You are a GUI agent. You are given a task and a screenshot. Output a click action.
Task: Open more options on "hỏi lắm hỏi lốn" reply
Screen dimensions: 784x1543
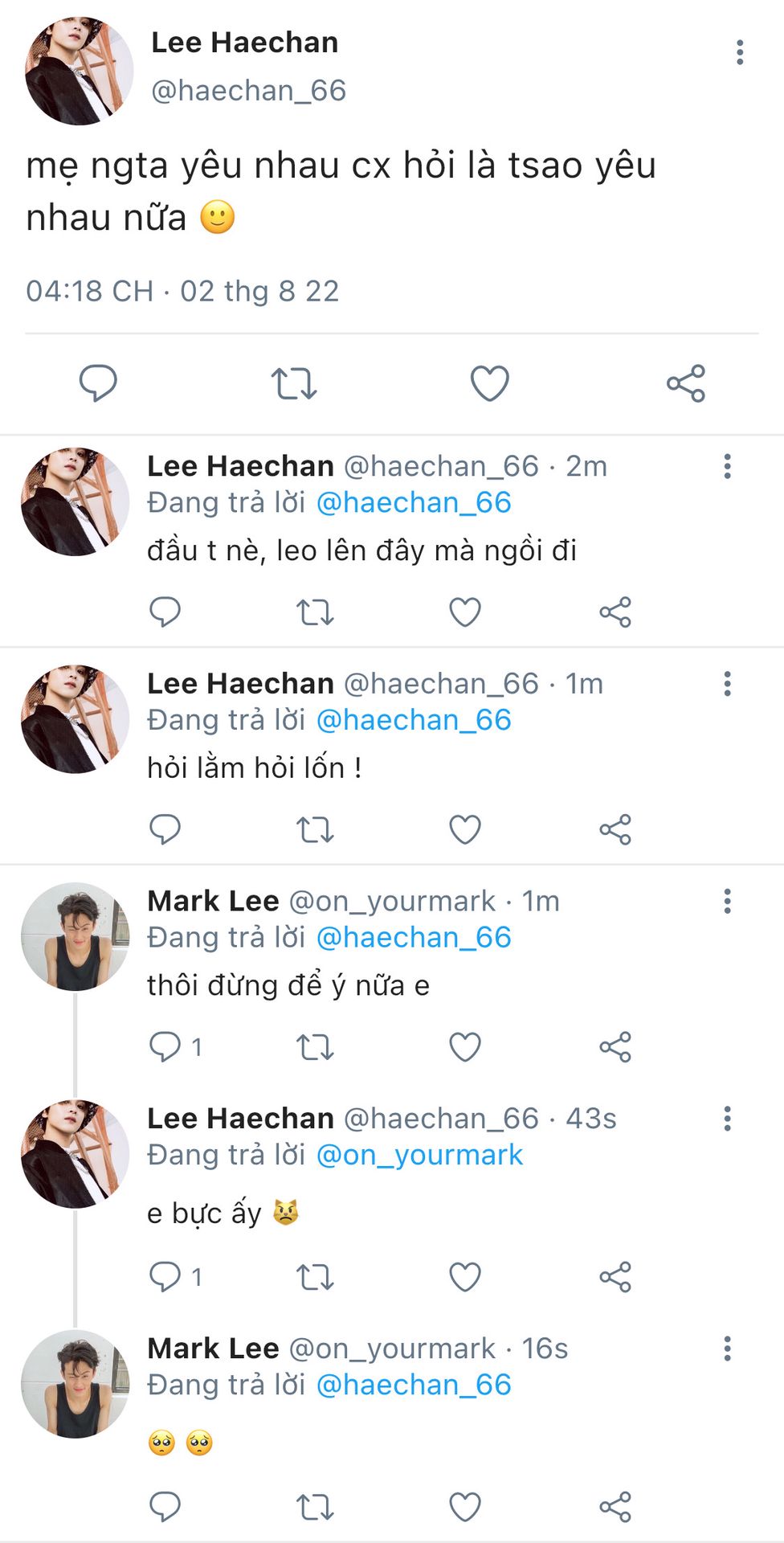click(x=728, y=684)
